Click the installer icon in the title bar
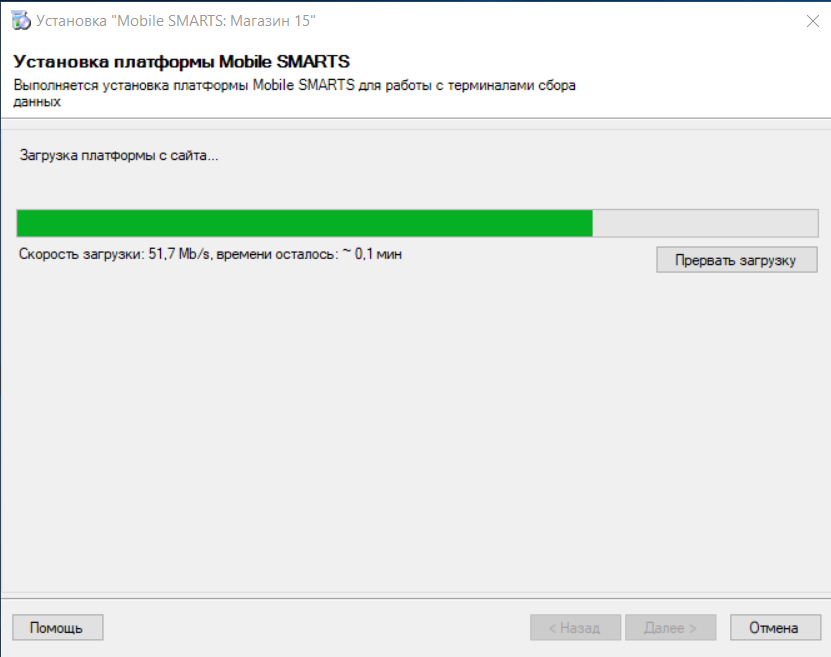Screen dimensions: 831x657 (x=20, y=20)
